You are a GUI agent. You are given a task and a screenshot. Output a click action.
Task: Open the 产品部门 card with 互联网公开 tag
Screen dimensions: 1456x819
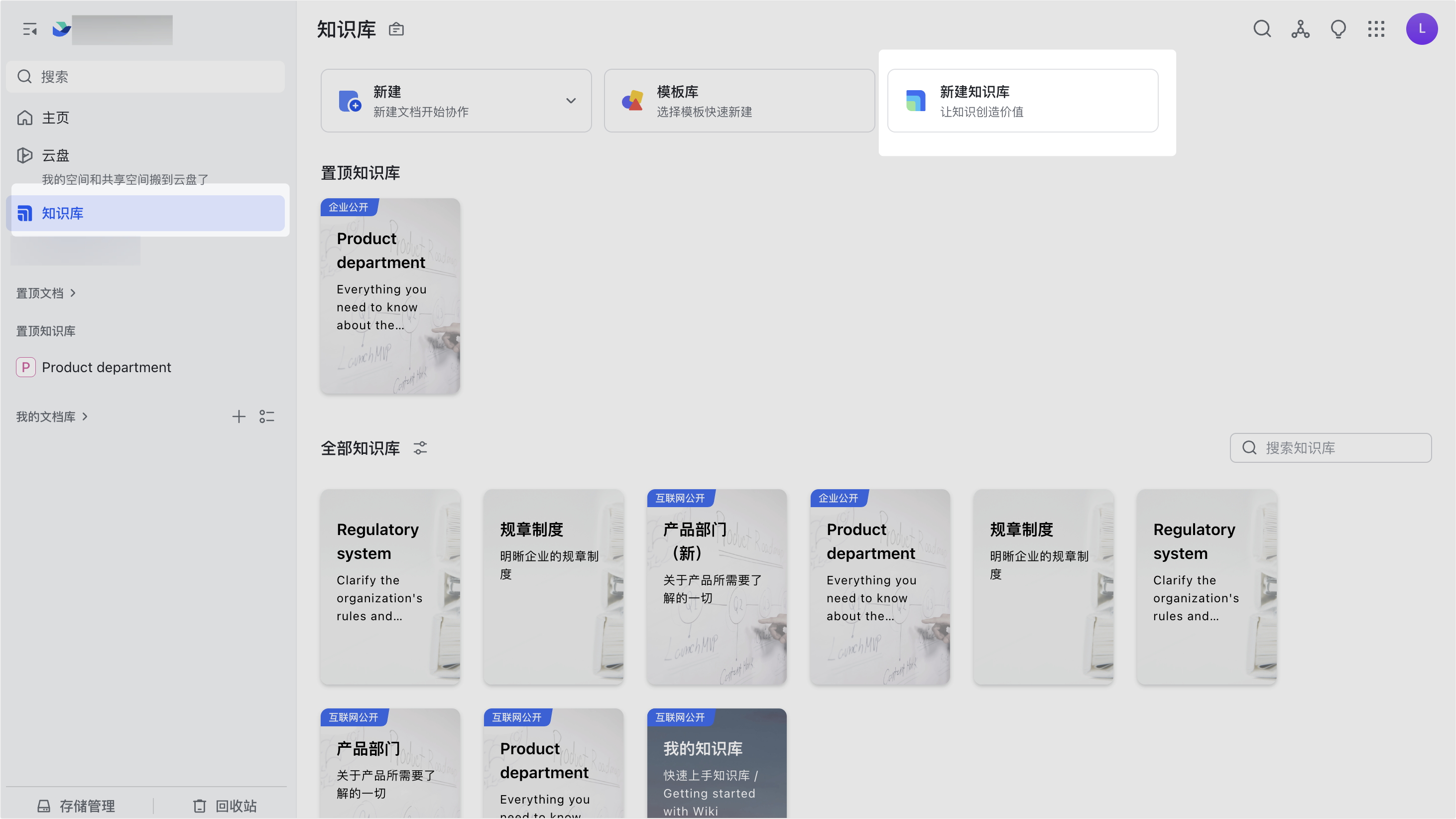tap(390, 764)
